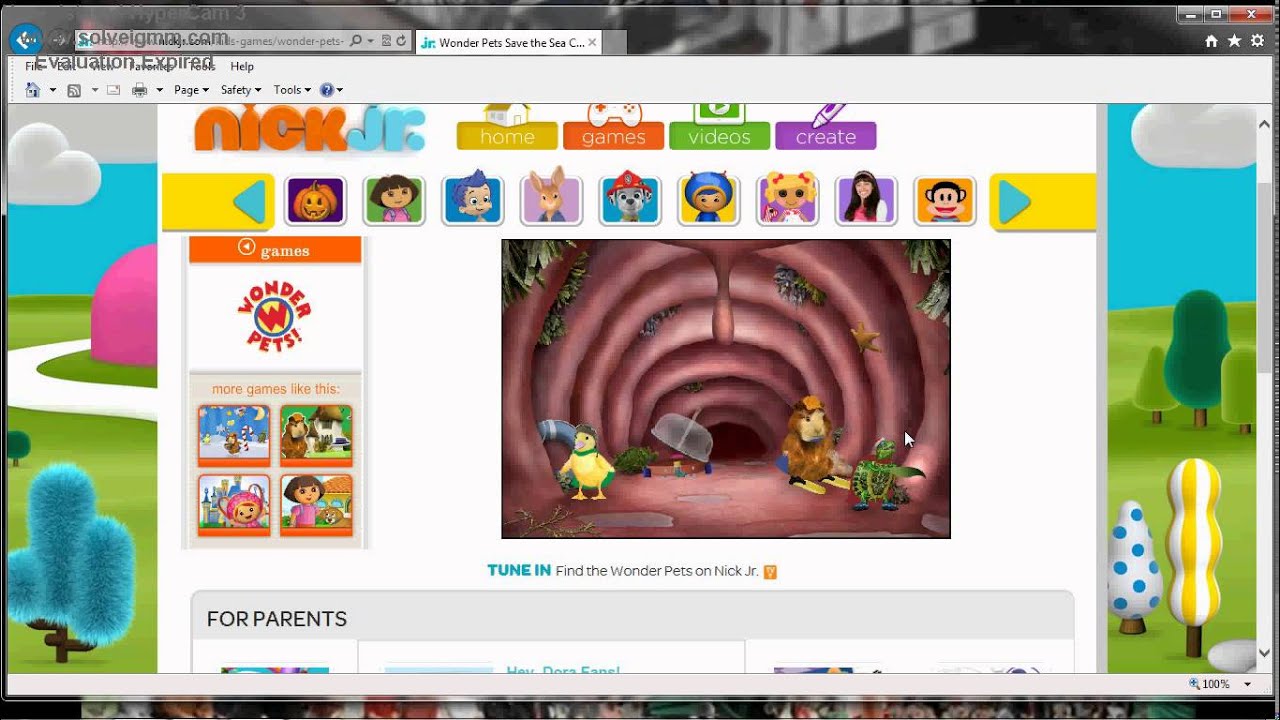This screenshot has width=1280, height=720.
Task: Open the settings gear icon top right
Action: (1258, 41)
